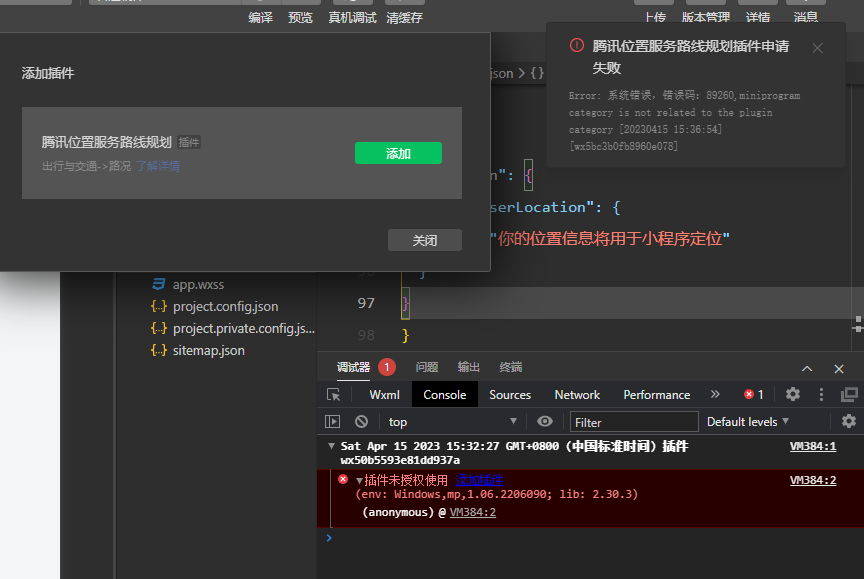Click the console Filter input
Image resolution: width=864 pixels, height=579 pixels.
(x=634, y=422)
